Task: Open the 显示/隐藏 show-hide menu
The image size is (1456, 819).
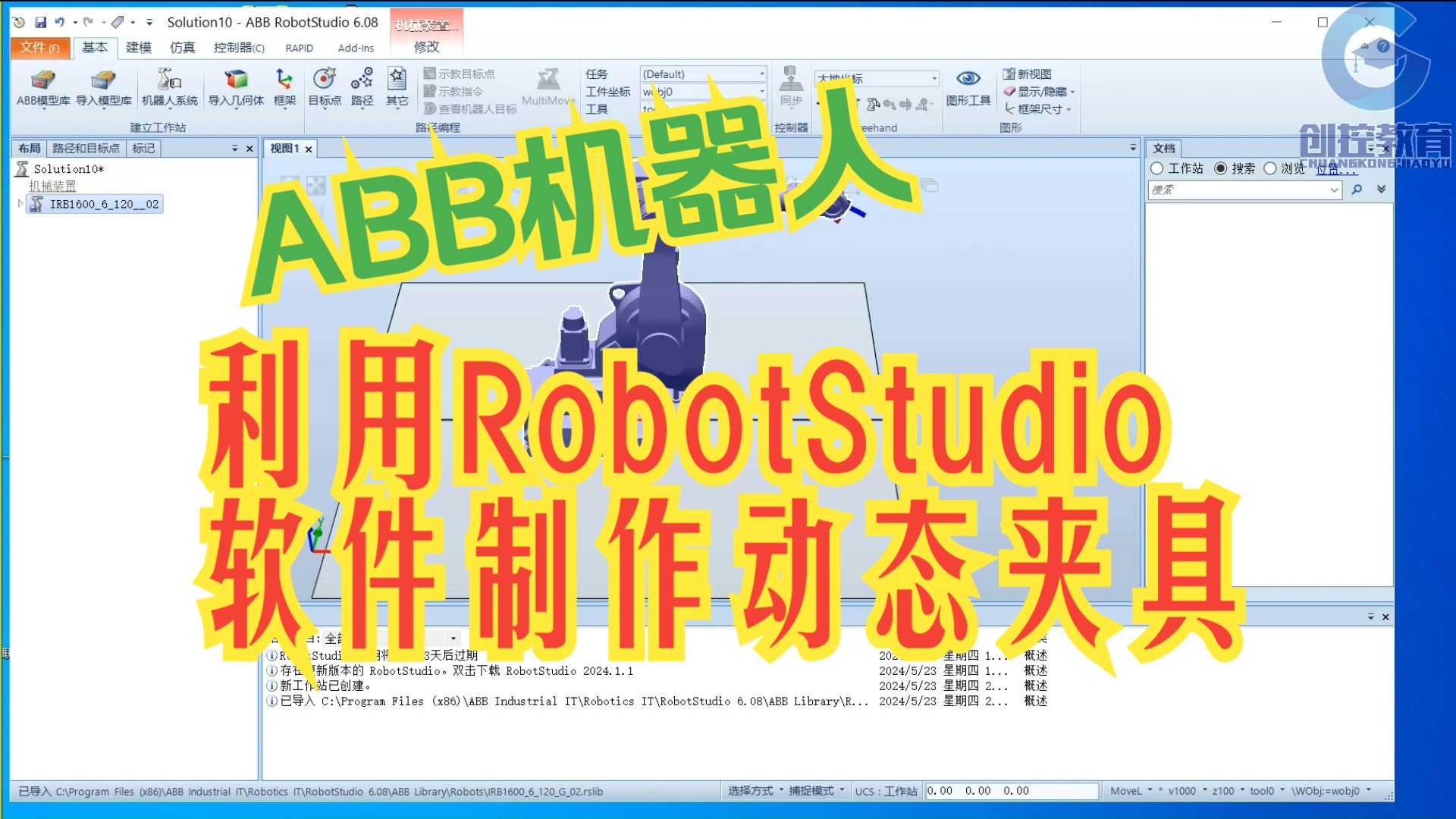Action: (x=1037, y=91)
